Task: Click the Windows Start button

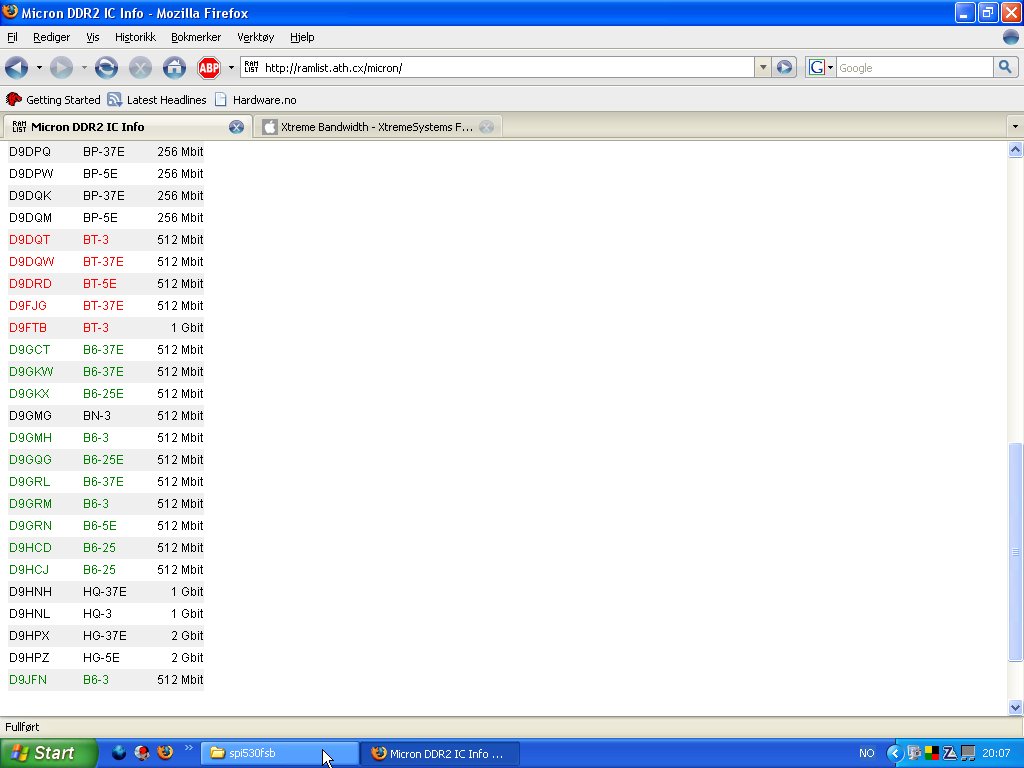Action: [x=48, y=753]
